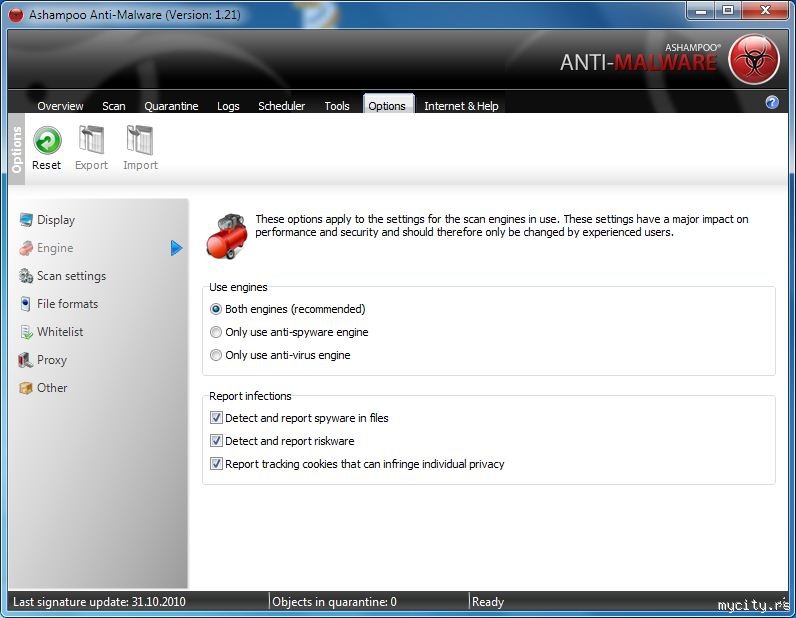The height and width of the screenshot is (618, 796).
Task: Open the Internet & Help tab
Action: click(461, 106)
